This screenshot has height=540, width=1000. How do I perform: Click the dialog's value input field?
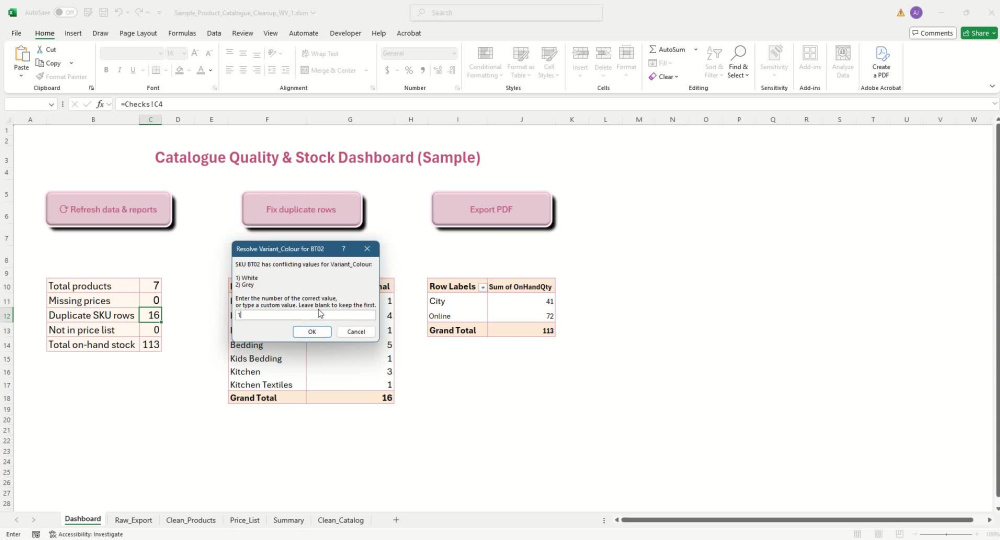pyautogui.click(x=305, y=315)
